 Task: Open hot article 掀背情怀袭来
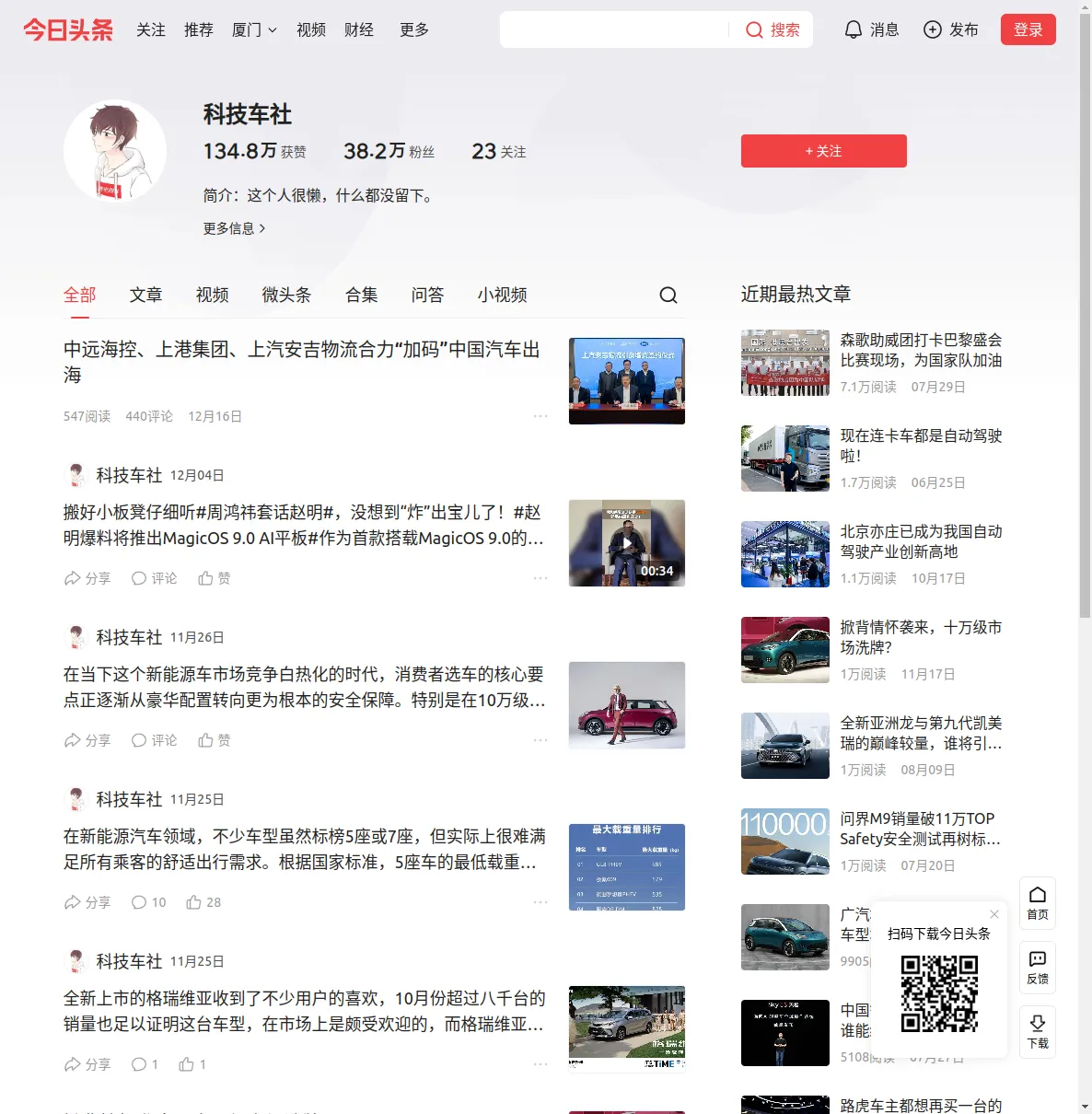921,637
